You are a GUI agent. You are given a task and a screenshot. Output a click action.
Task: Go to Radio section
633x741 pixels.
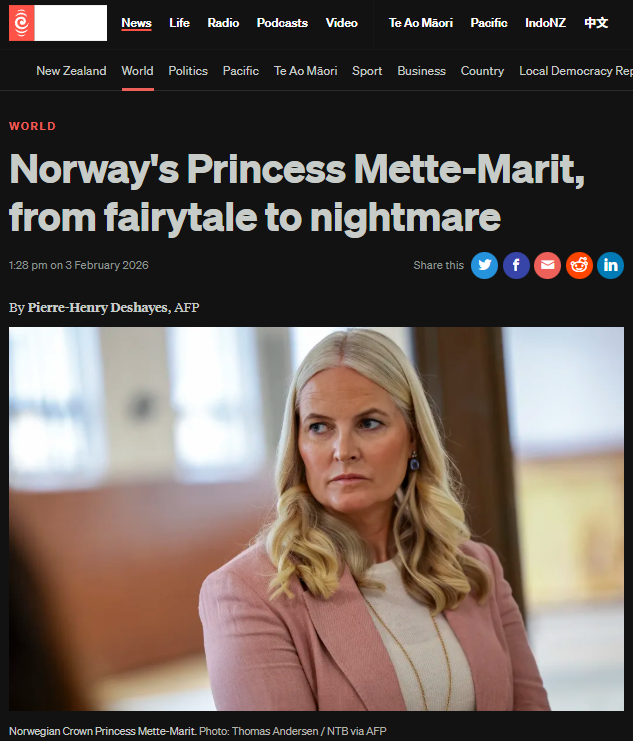[x=223, y=23]
